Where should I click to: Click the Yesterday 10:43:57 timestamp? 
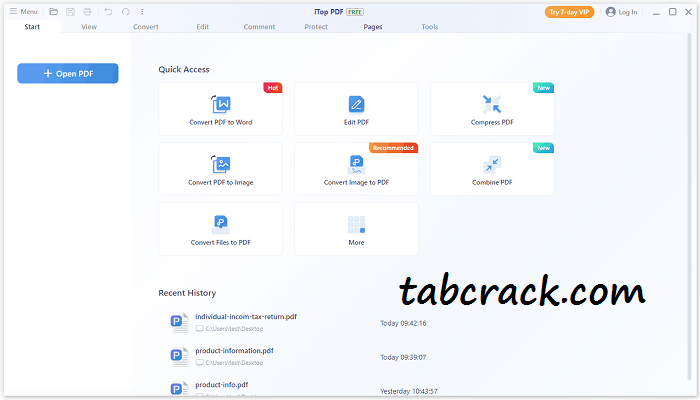pos(409,392)
